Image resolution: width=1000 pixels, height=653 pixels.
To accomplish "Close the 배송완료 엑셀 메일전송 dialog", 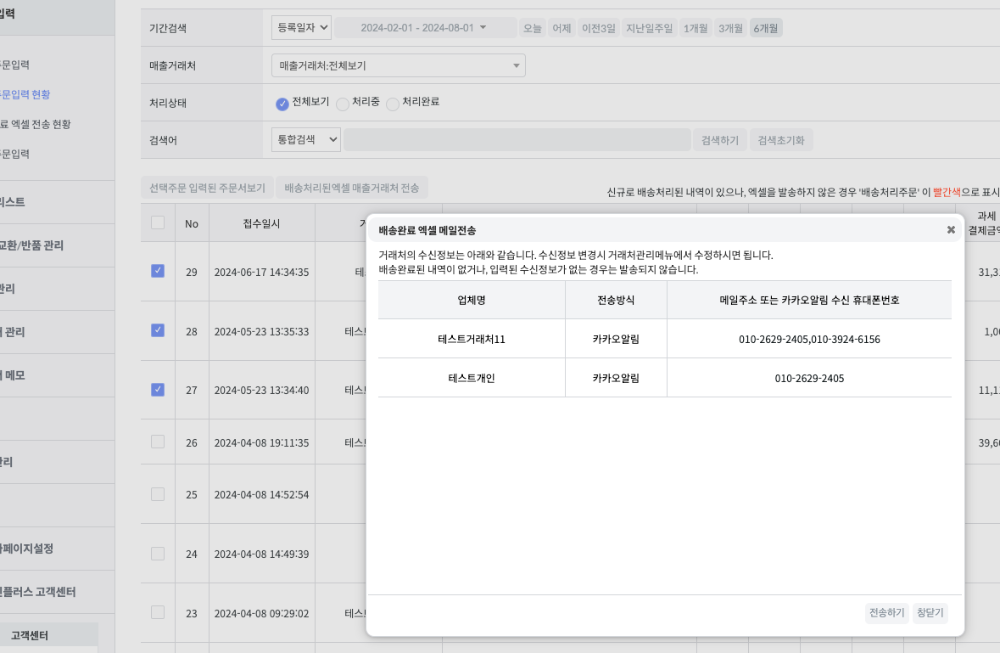I will (950, 230).
